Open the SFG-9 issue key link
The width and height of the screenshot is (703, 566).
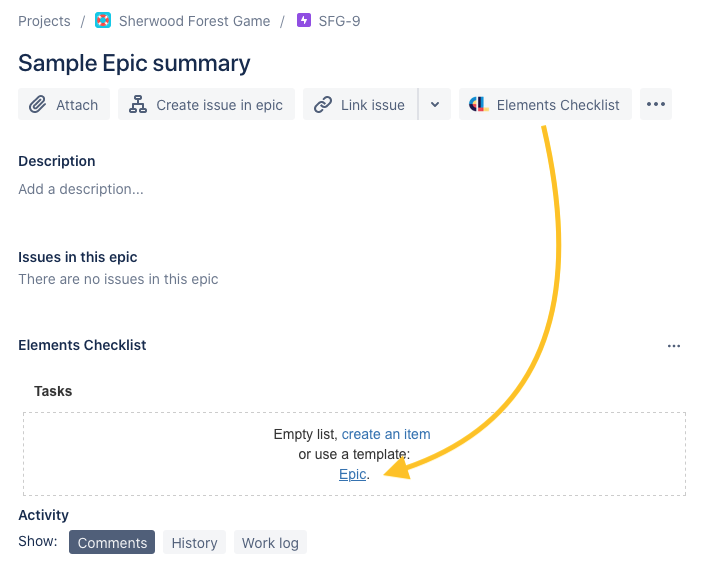[339, 21]
